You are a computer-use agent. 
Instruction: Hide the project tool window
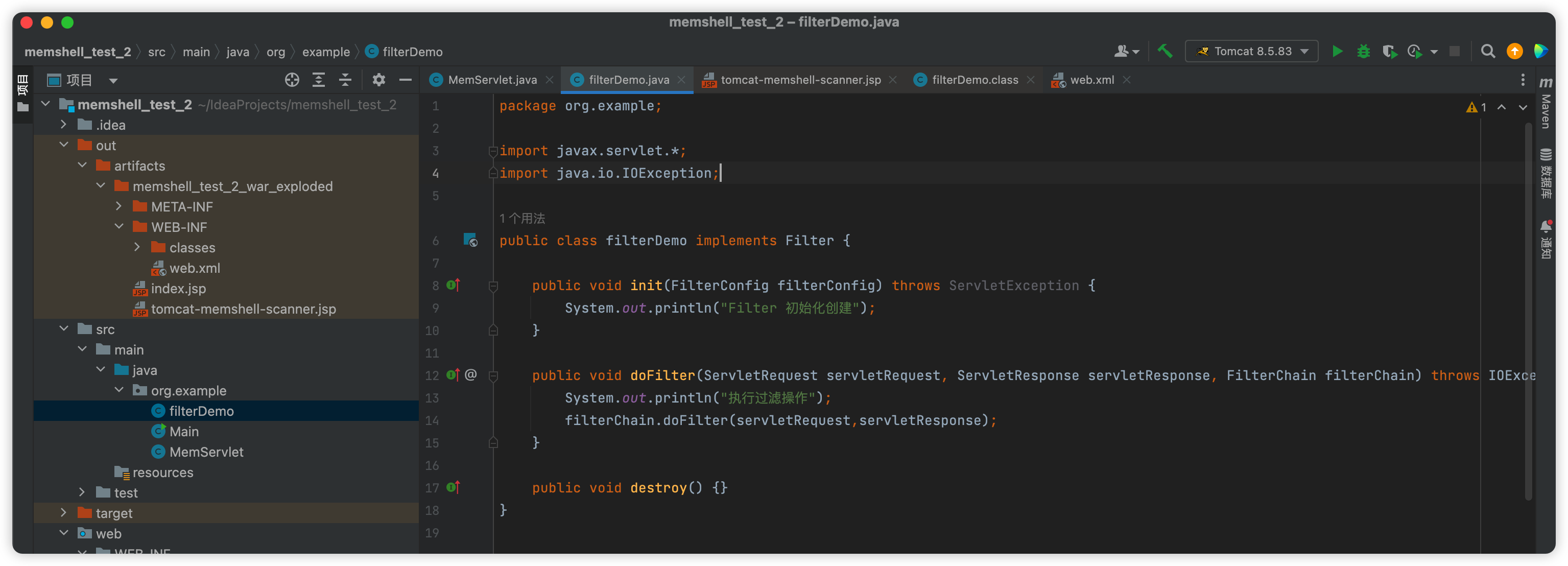pos(406,80)
